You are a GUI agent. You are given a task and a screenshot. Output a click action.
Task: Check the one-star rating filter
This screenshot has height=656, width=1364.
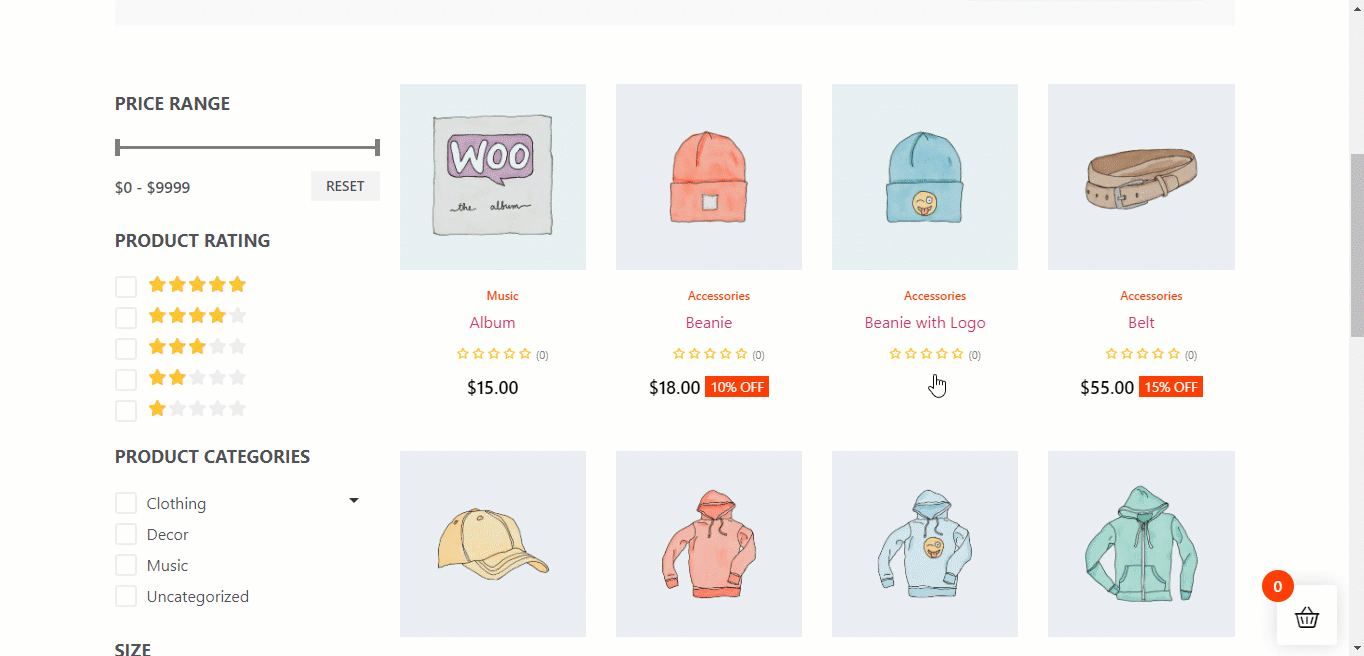[x=126, y=411]
